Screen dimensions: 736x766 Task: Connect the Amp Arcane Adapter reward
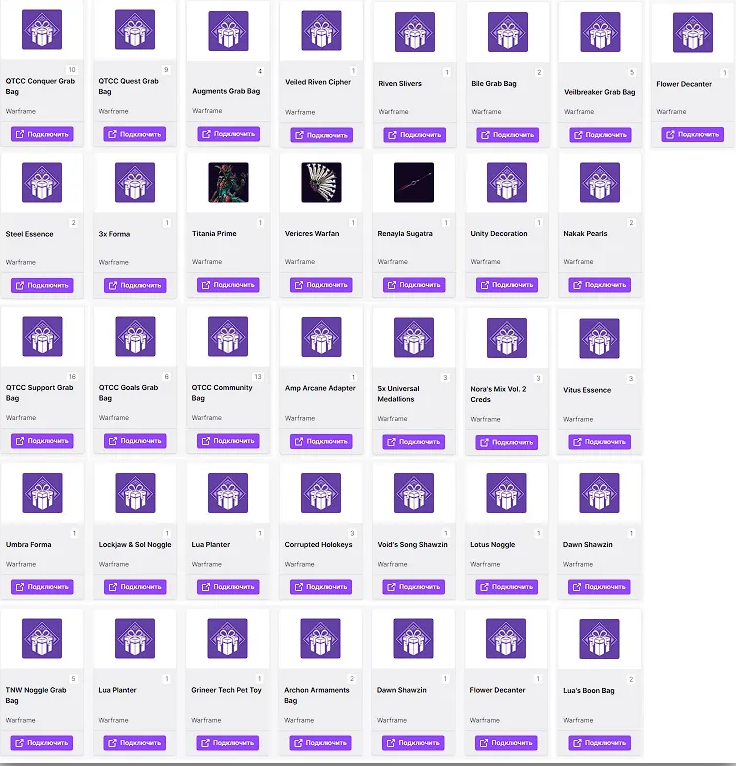(321, 442)
